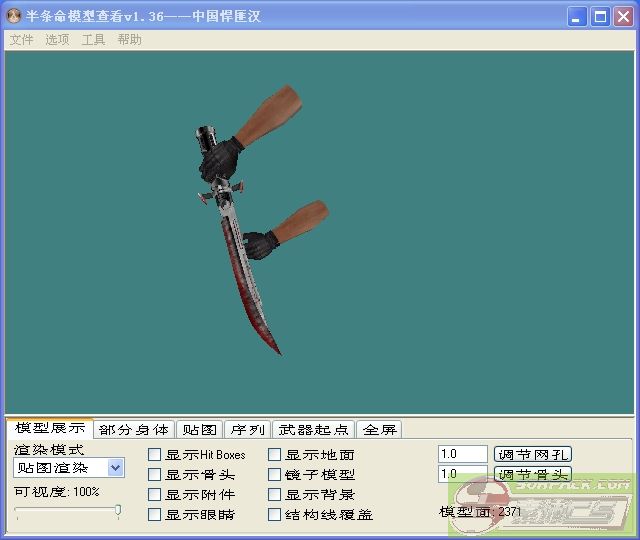Switch to the 贴图 tab
640x540 pixels.
(x=199, y=430)
